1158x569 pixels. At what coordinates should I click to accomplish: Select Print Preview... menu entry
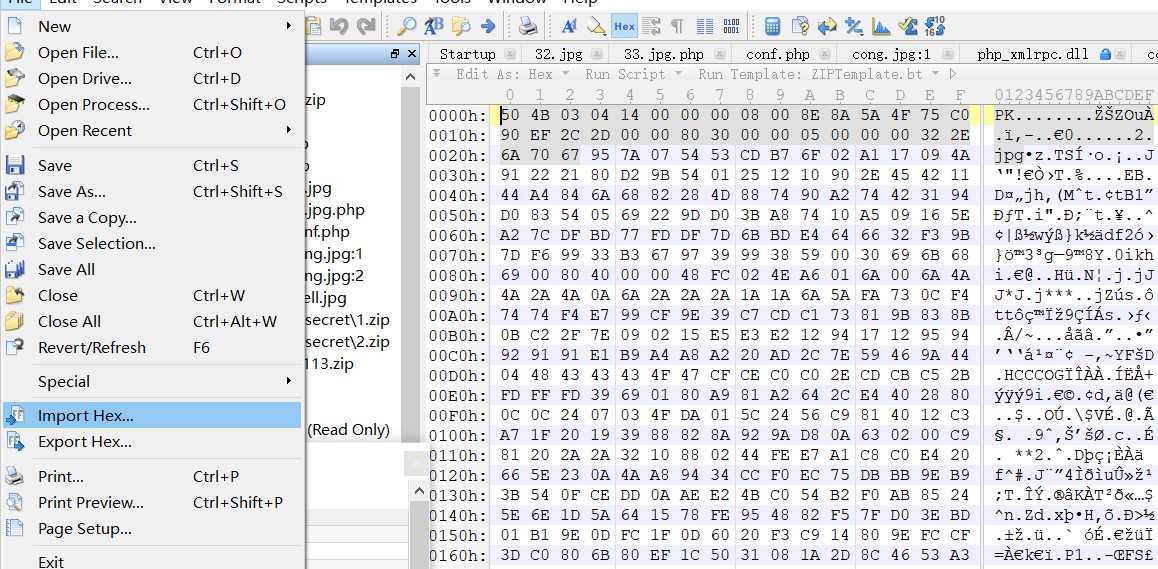click(152, 503)
